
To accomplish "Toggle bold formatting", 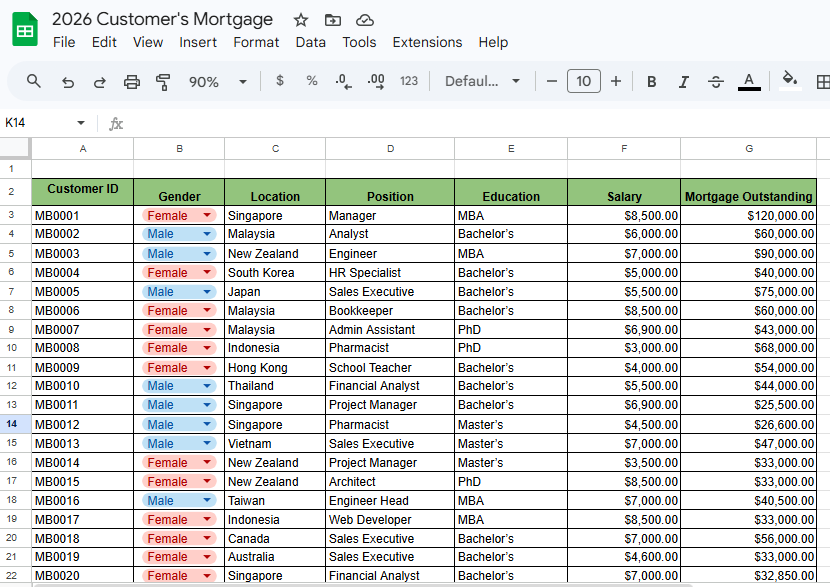I will coord(652,82).
